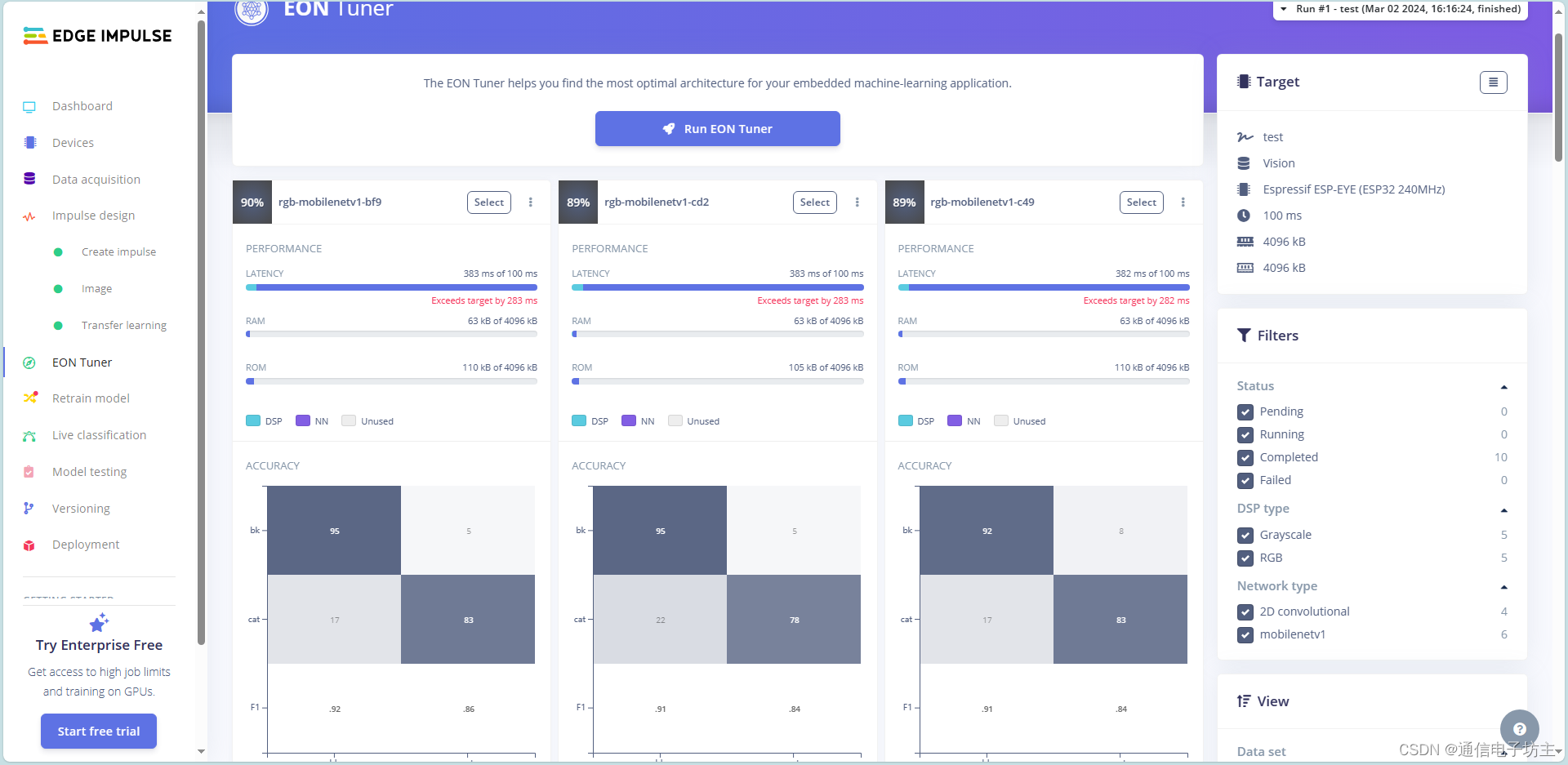
Task: Open the Target panel list menu icon
Action: pyautogui.click(x=1493, y=82)
